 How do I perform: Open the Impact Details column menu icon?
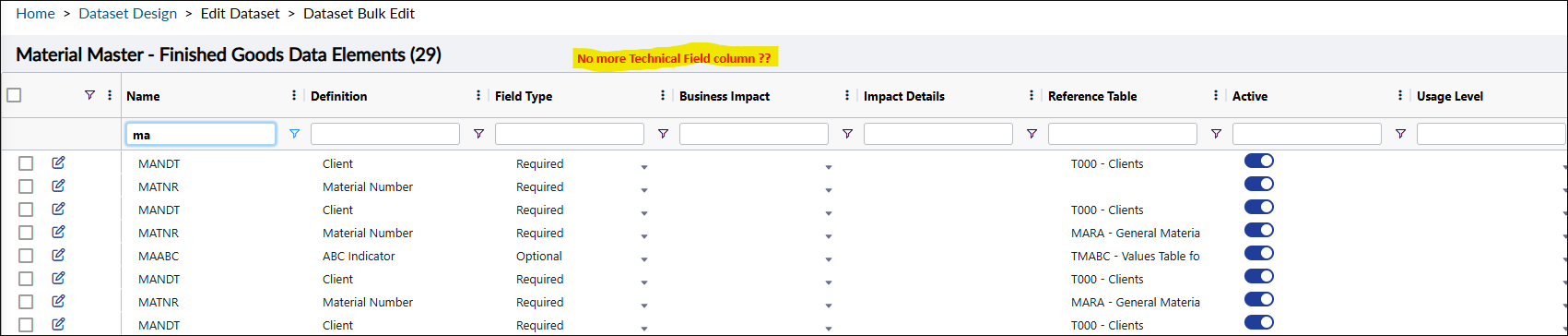[1032, 95]
